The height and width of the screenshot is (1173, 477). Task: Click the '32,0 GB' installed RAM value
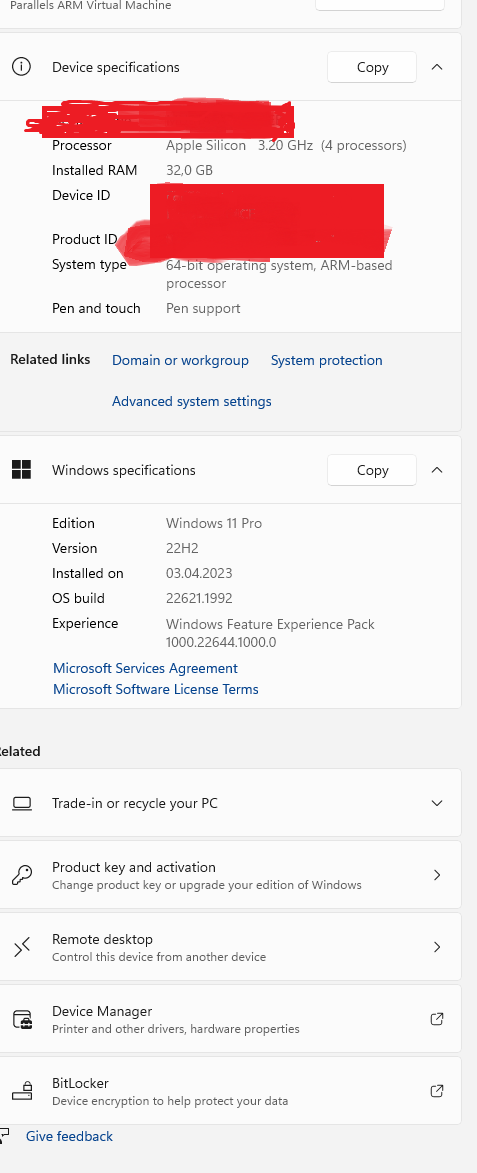pyautogui.click(x=189, y=171)
